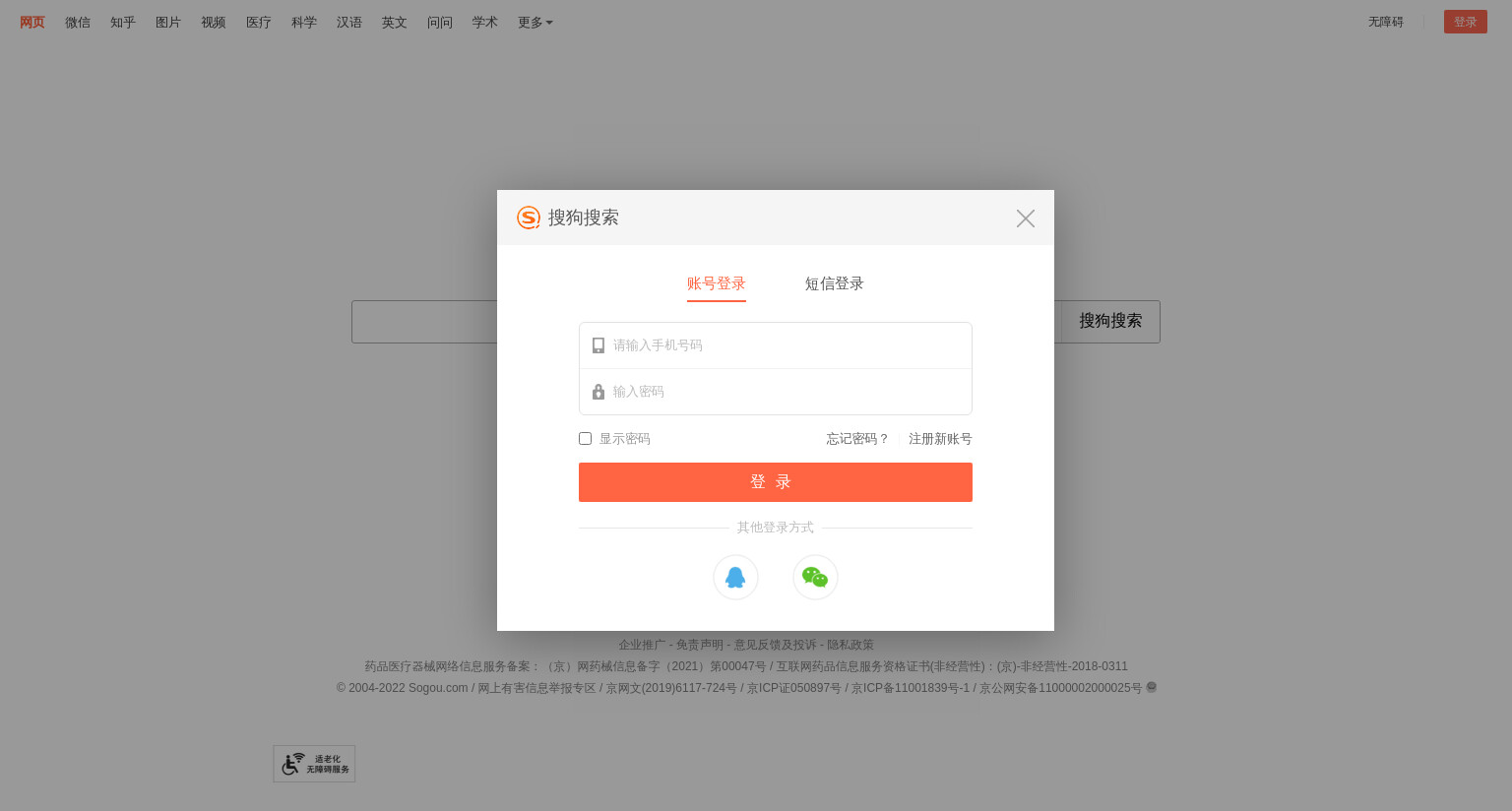The image size is (1512, 811).
Task: Open the 视频 navigation item
Action: click(x=214, y=23)
